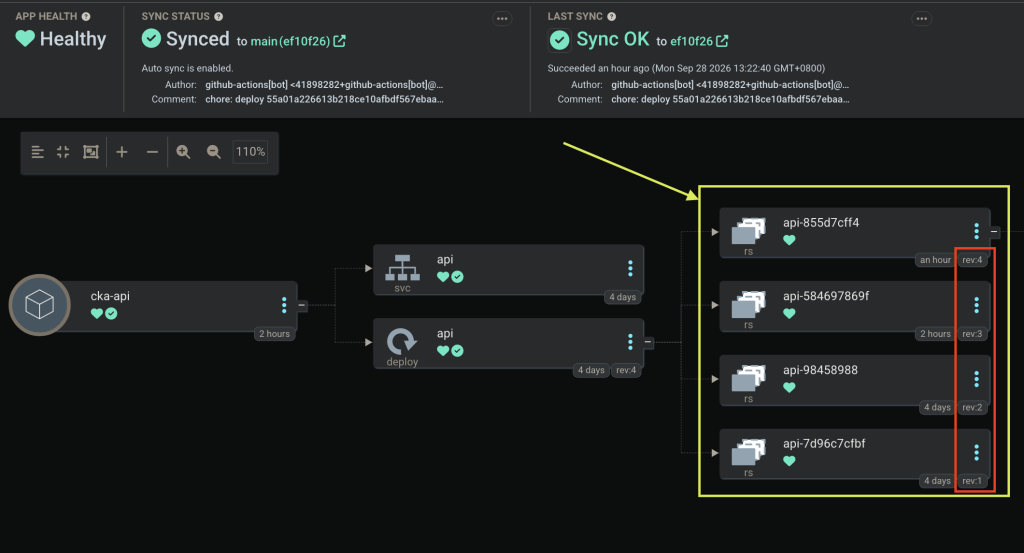Viewport: 1024px width, 553px height.
Task: Select the api-855d7cff4 replica set icon
Action: coord(748,232)
